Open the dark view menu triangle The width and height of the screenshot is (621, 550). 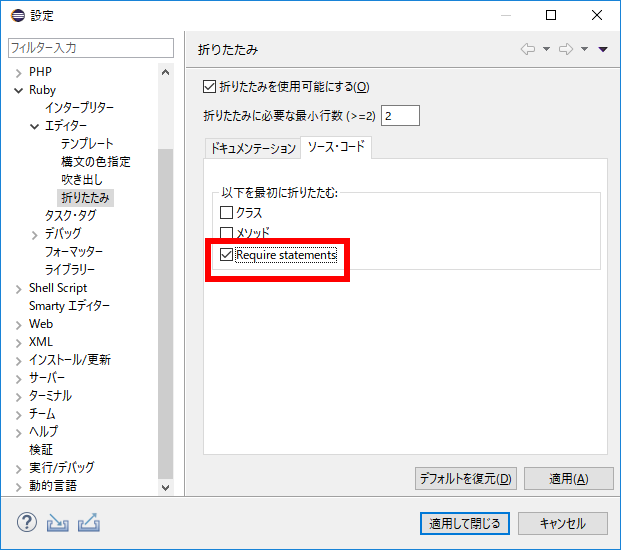point(603,49)
